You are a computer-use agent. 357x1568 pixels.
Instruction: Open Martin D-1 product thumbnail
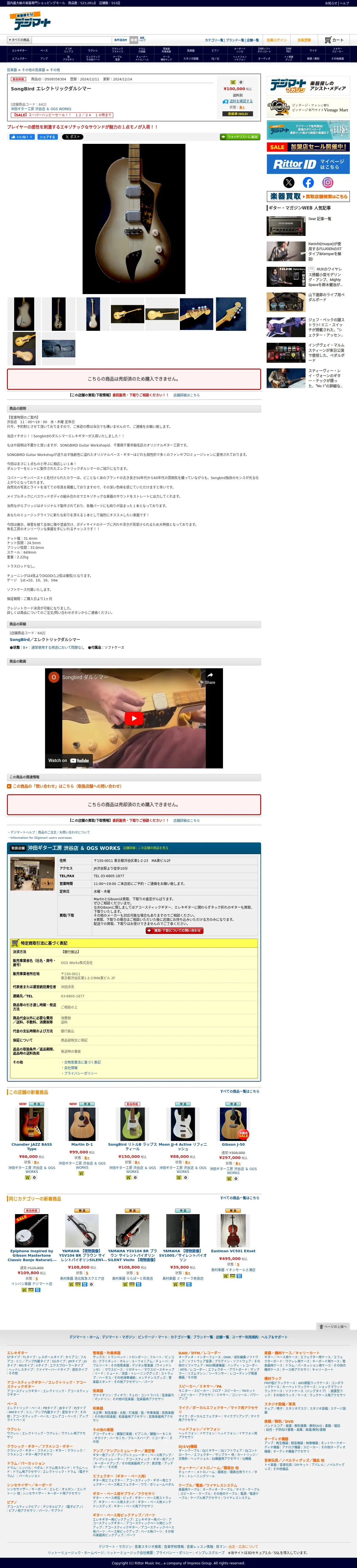(82, 1124)
